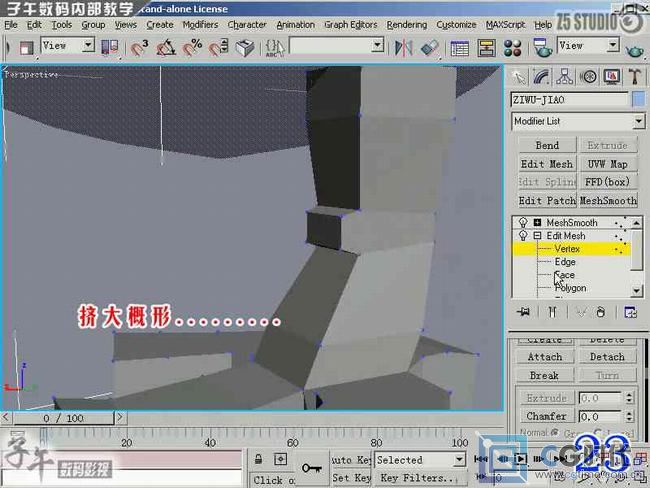Toggle the selection lock padlock

pyautogui.click(x=259, y=459)
